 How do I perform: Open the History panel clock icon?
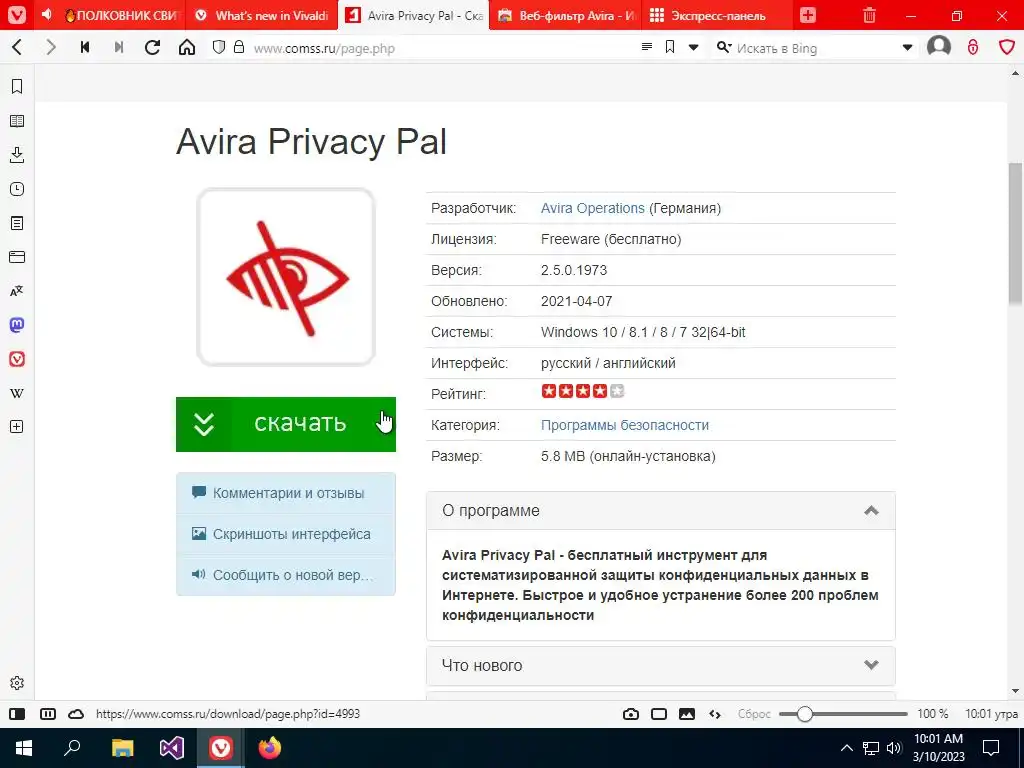point(17,189)
